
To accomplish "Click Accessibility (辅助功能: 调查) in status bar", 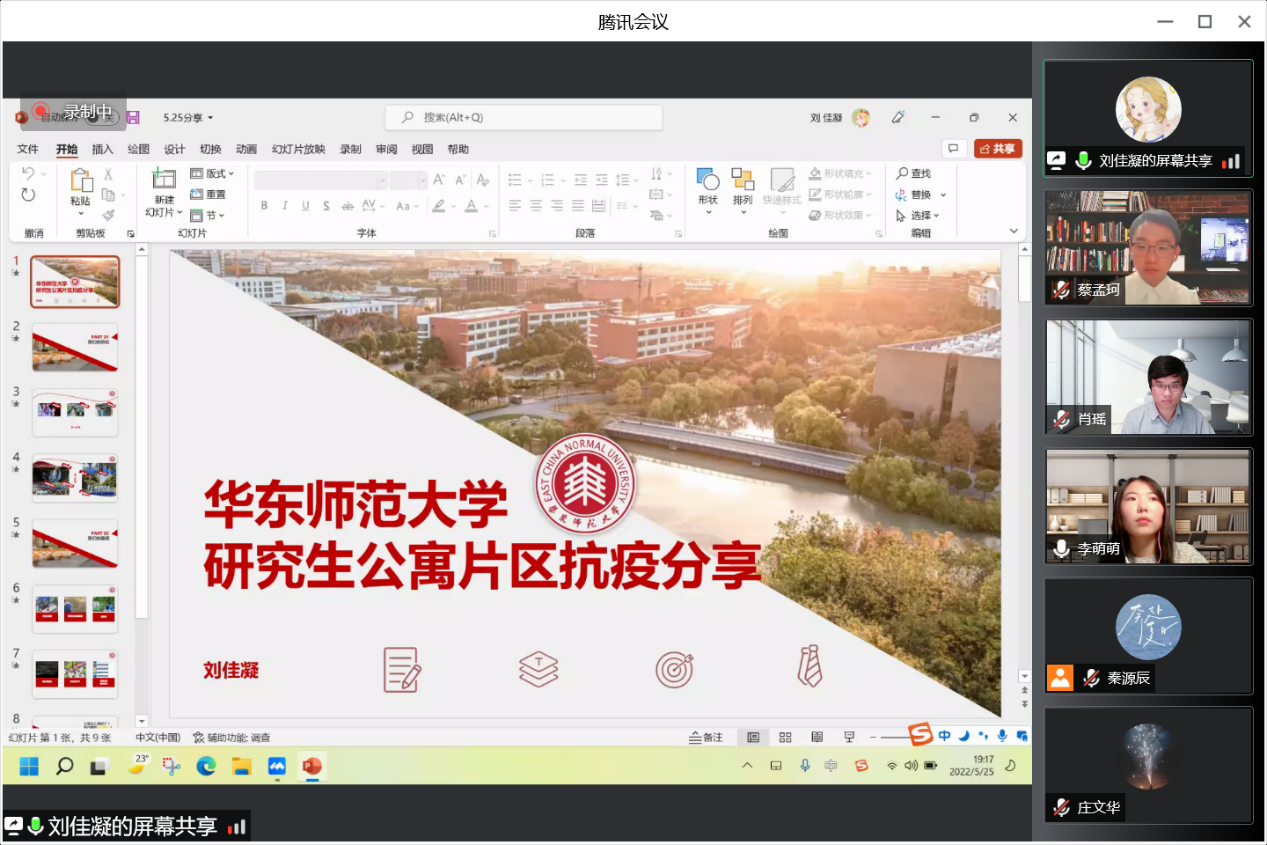I will (231, 737).
